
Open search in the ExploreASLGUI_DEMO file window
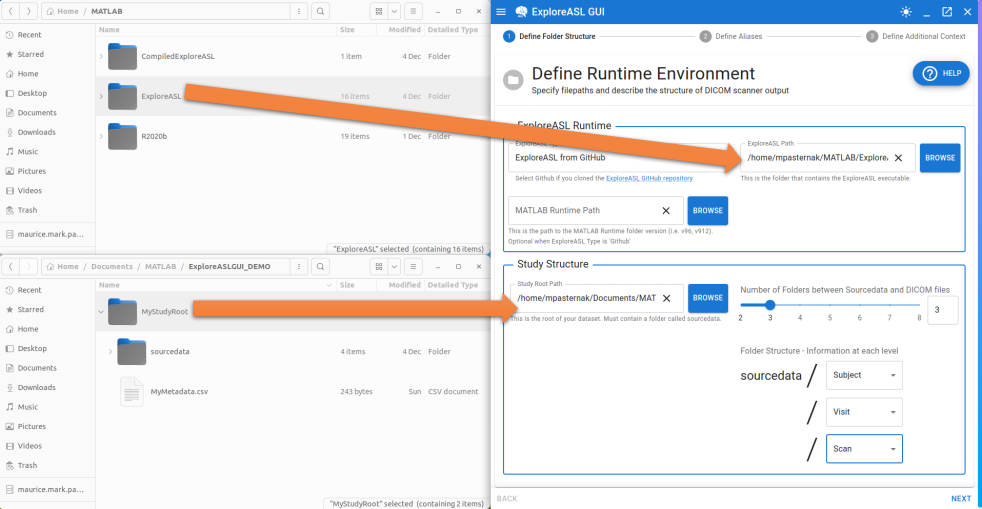click(320, 267)
